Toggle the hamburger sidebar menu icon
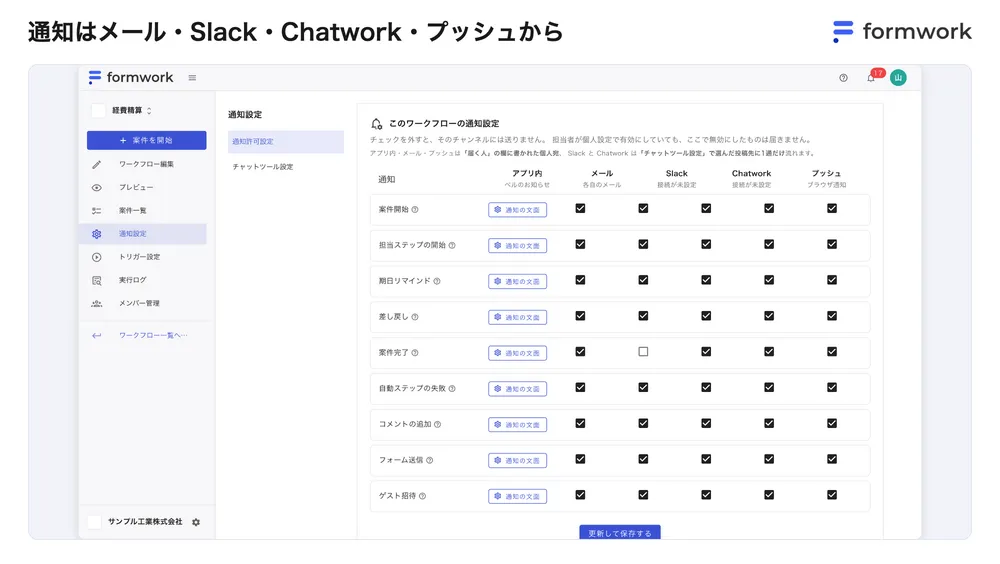This screenshot has width=1000, height=564. 192,78
